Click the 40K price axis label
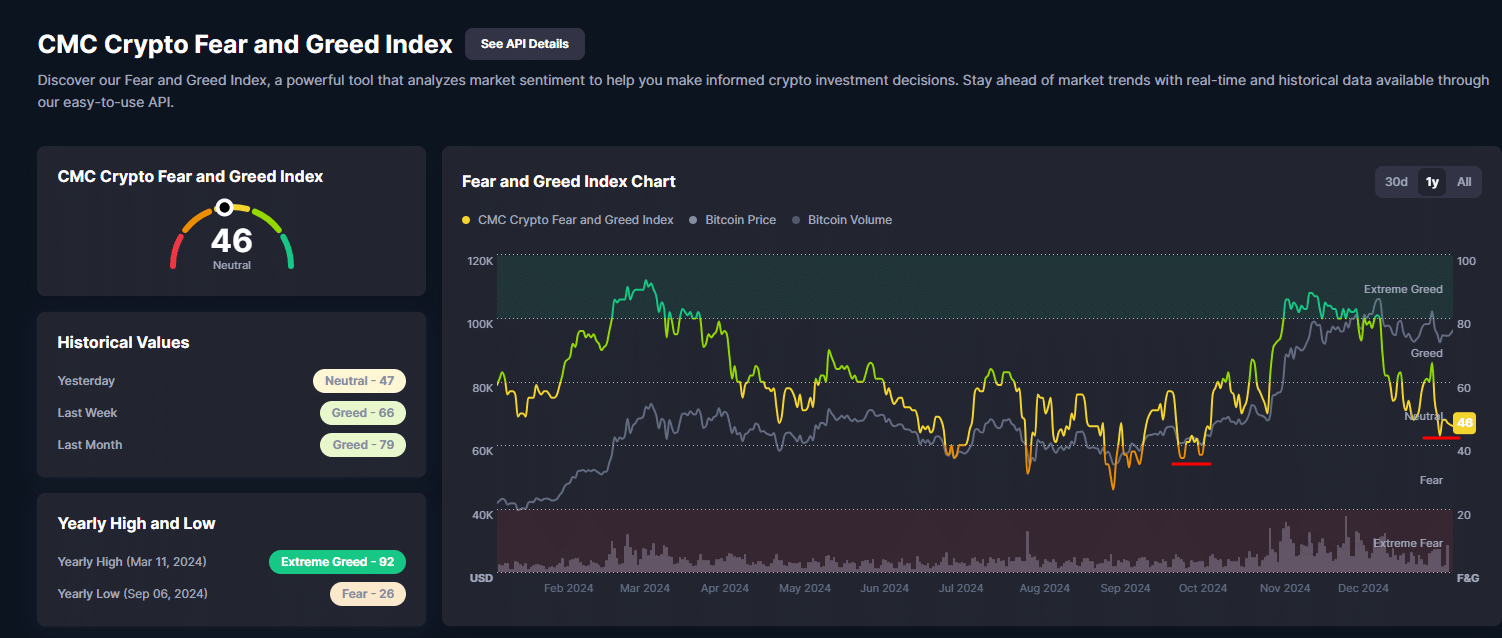 [482, 515]
